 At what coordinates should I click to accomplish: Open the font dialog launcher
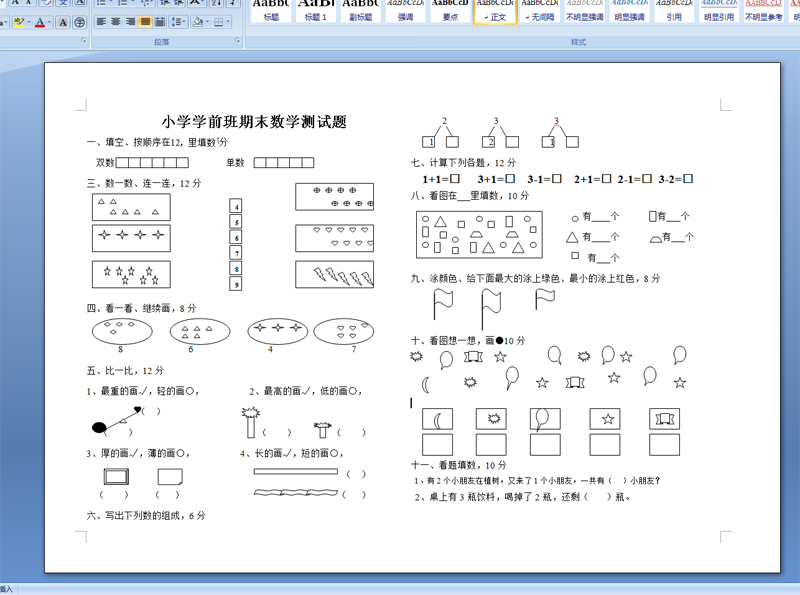tap(84, 40)
